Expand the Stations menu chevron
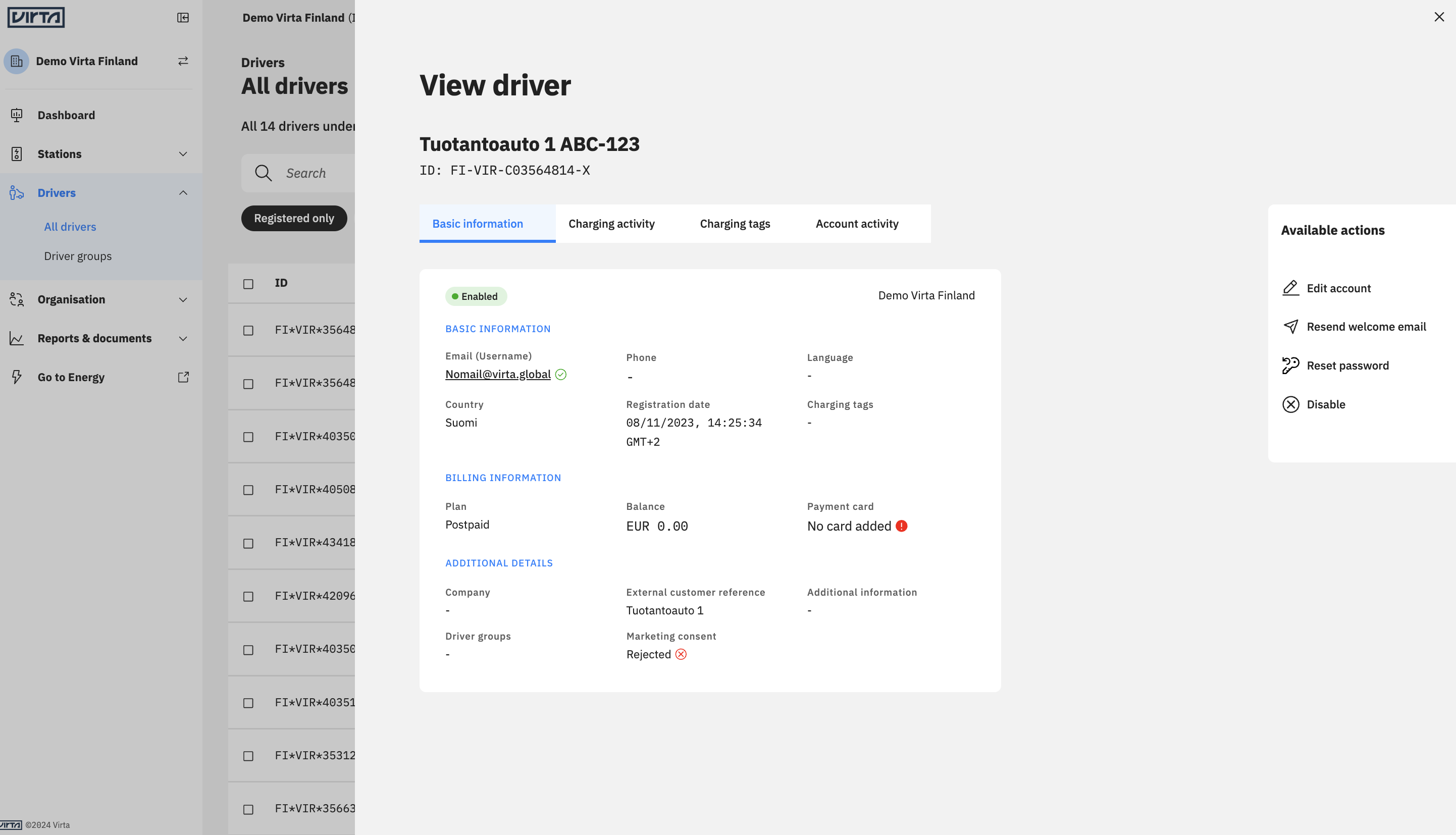The image size is (1456, 835). coord(183,154)
